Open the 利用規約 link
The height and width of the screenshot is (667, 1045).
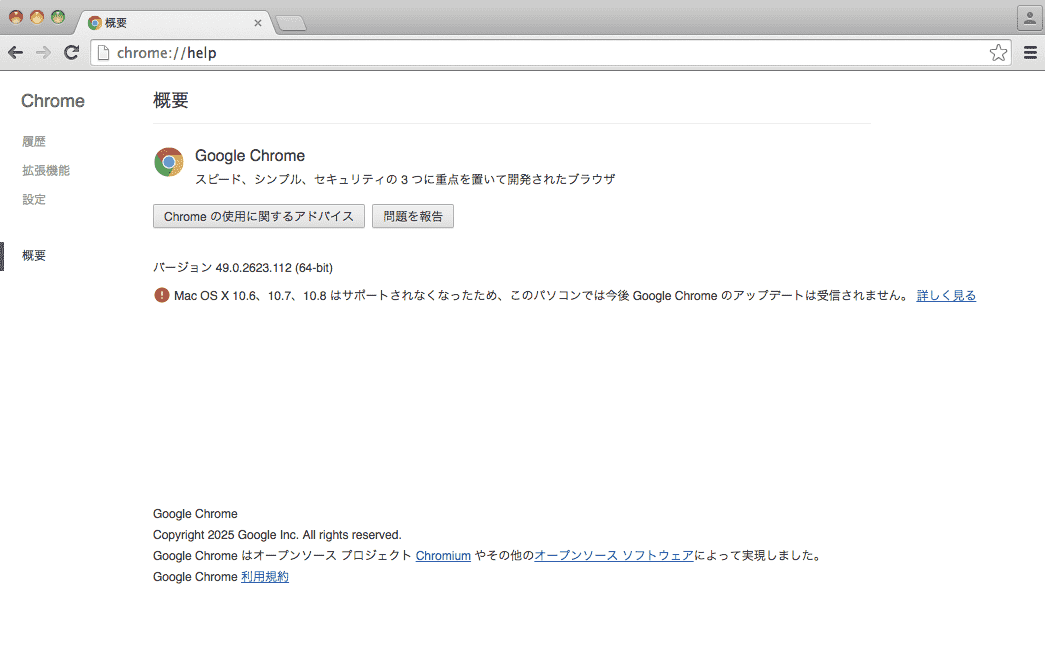tap(265, 576)
